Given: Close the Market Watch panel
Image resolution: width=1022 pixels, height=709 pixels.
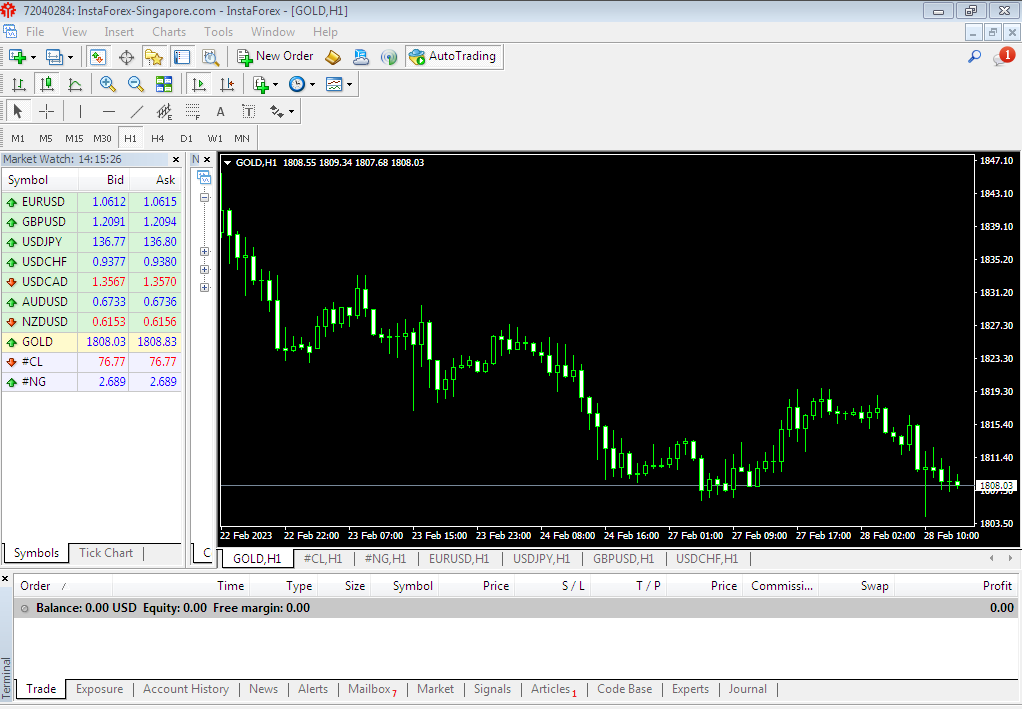Looking at the screenshot, I should (175, 159).
